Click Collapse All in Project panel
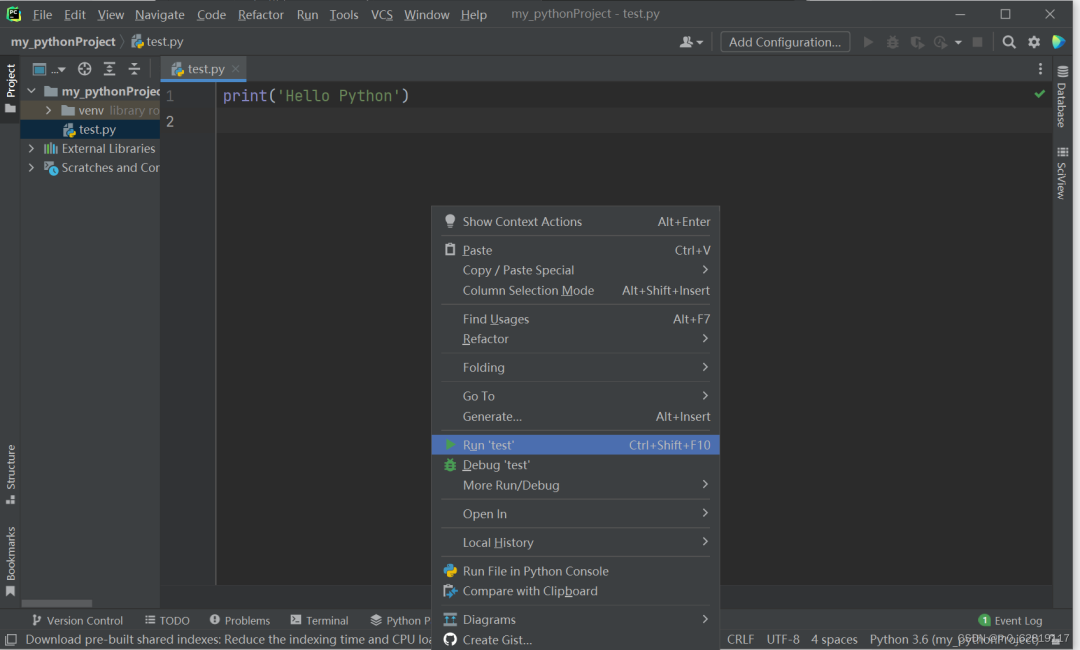The height and width of the screenshot is (650, 1080). (134, 69)
